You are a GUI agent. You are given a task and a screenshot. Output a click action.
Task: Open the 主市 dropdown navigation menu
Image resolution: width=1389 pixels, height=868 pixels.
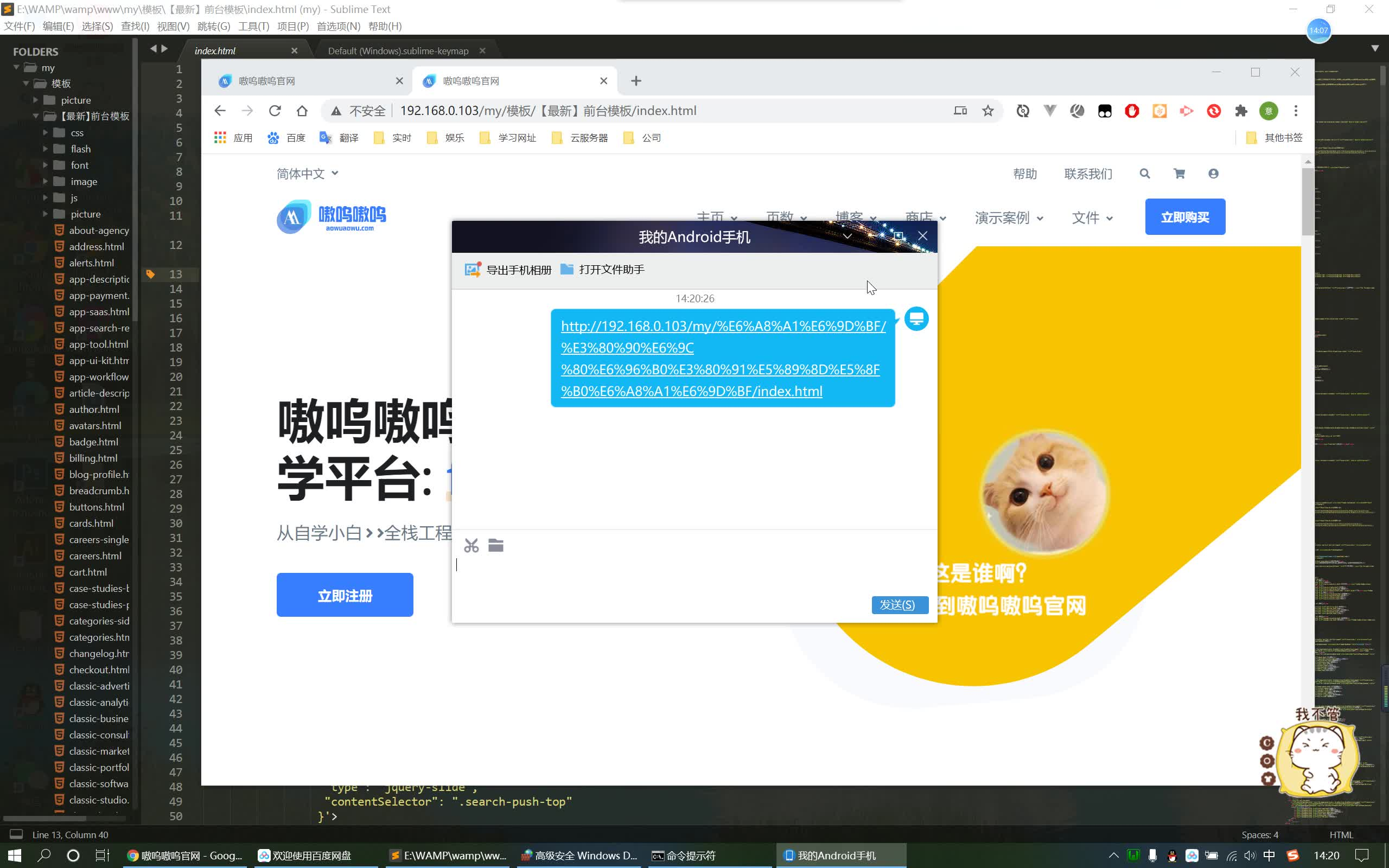coord(715,217)
